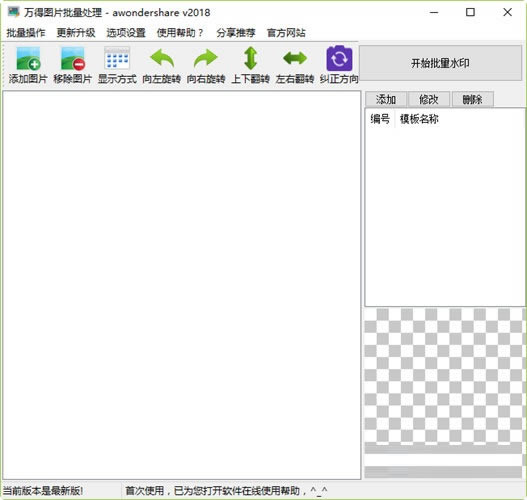Select the 移除图片 remove image icon
Screen dimensions: 527x500
(73, 59)
